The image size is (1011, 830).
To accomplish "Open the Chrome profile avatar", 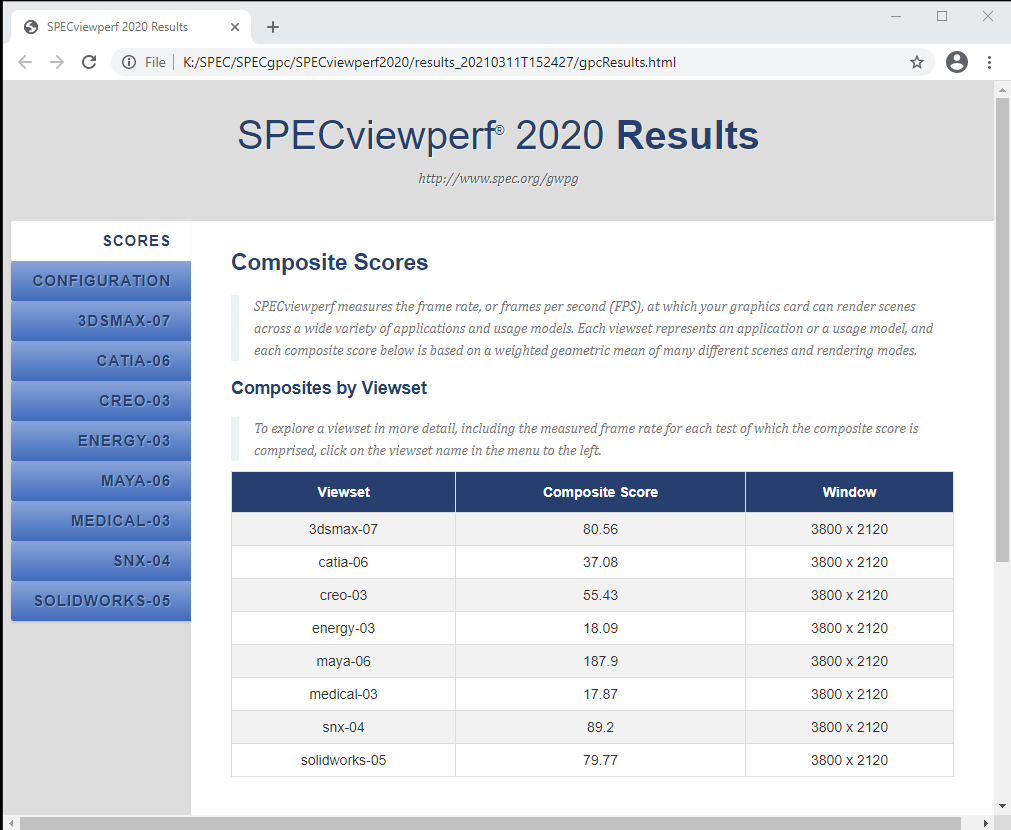I will point(957,62).
